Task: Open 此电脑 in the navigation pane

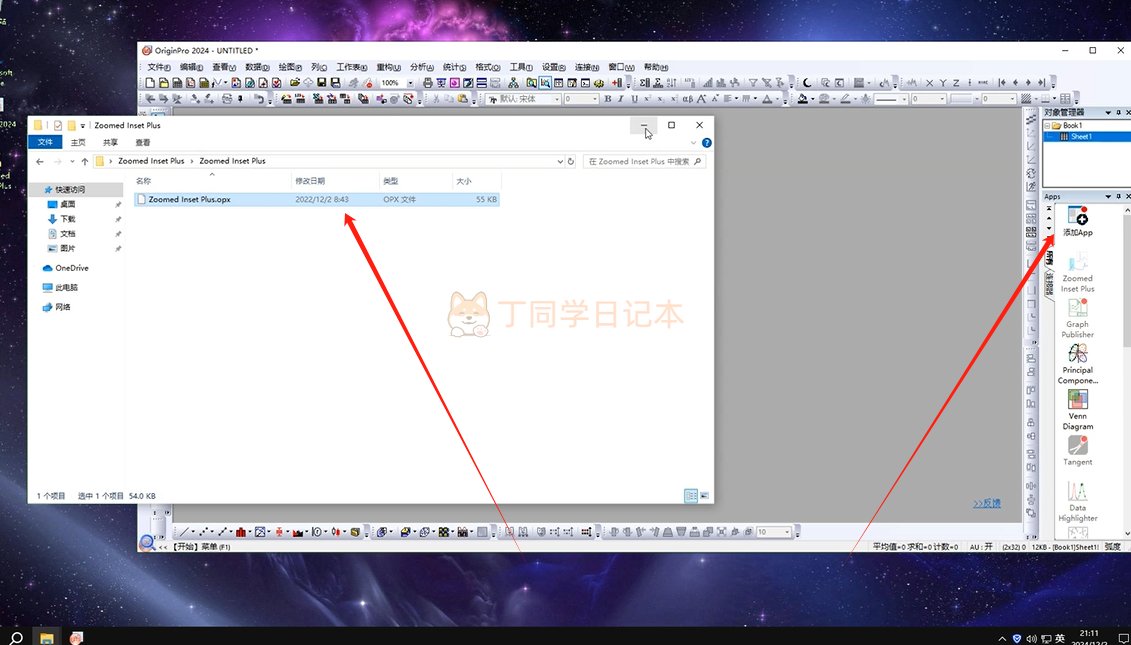Action: point(66,287)
